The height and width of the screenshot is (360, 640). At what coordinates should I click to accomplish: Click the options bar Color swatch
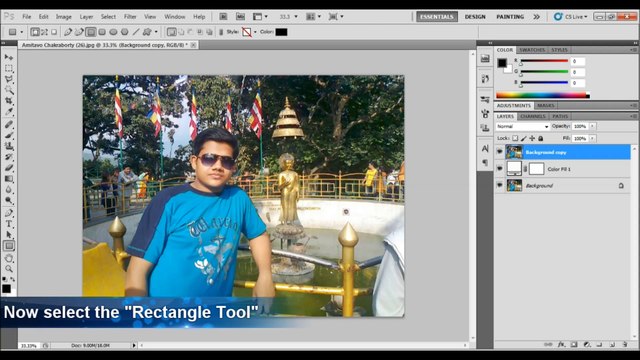pyautogui.click(x=281, y=32)
